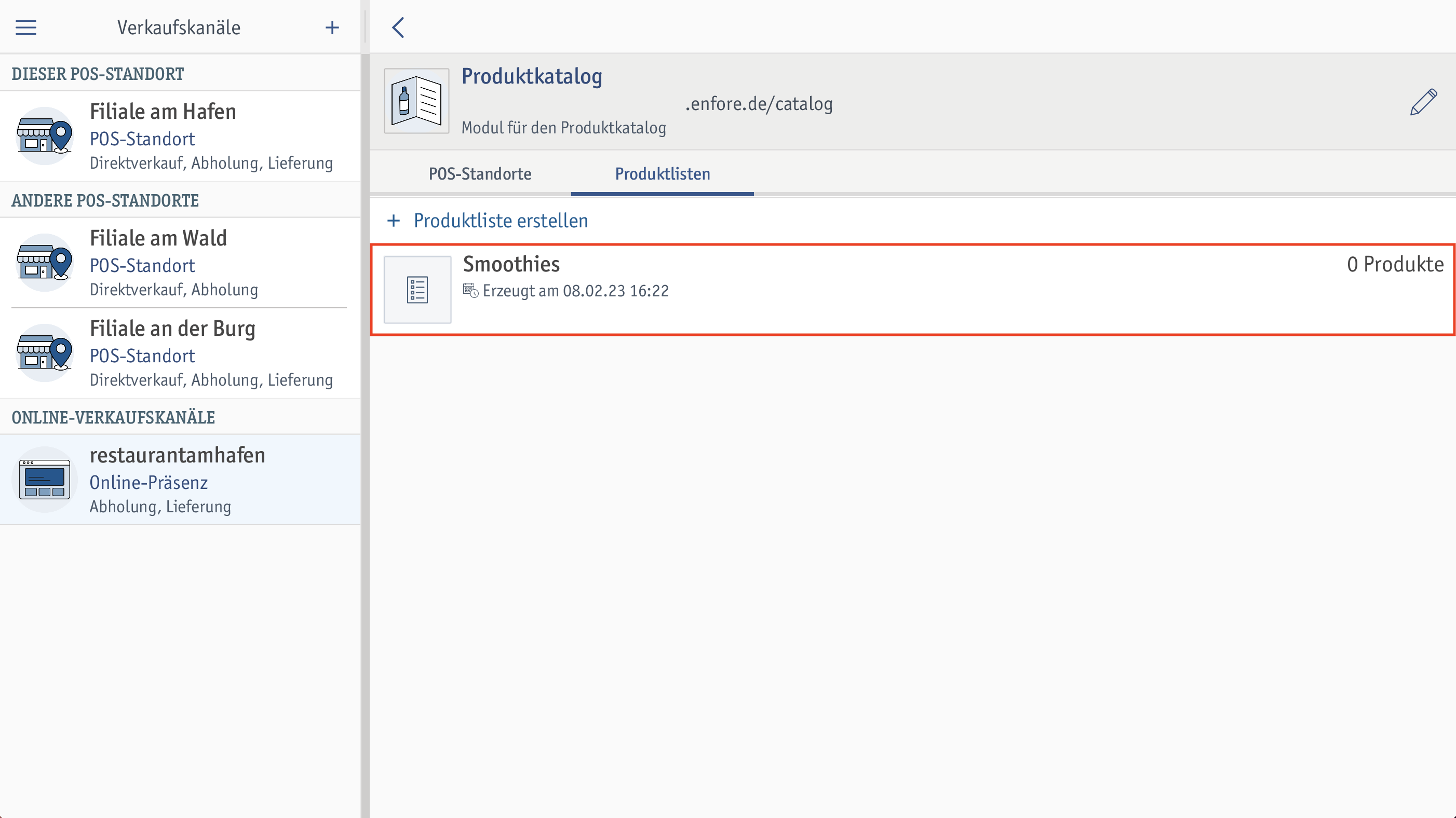The height and width of the screenshot is (818, 1456).
Task: Open the Smoothies product list
Action: pyautogui.click(x=913, y=290)
